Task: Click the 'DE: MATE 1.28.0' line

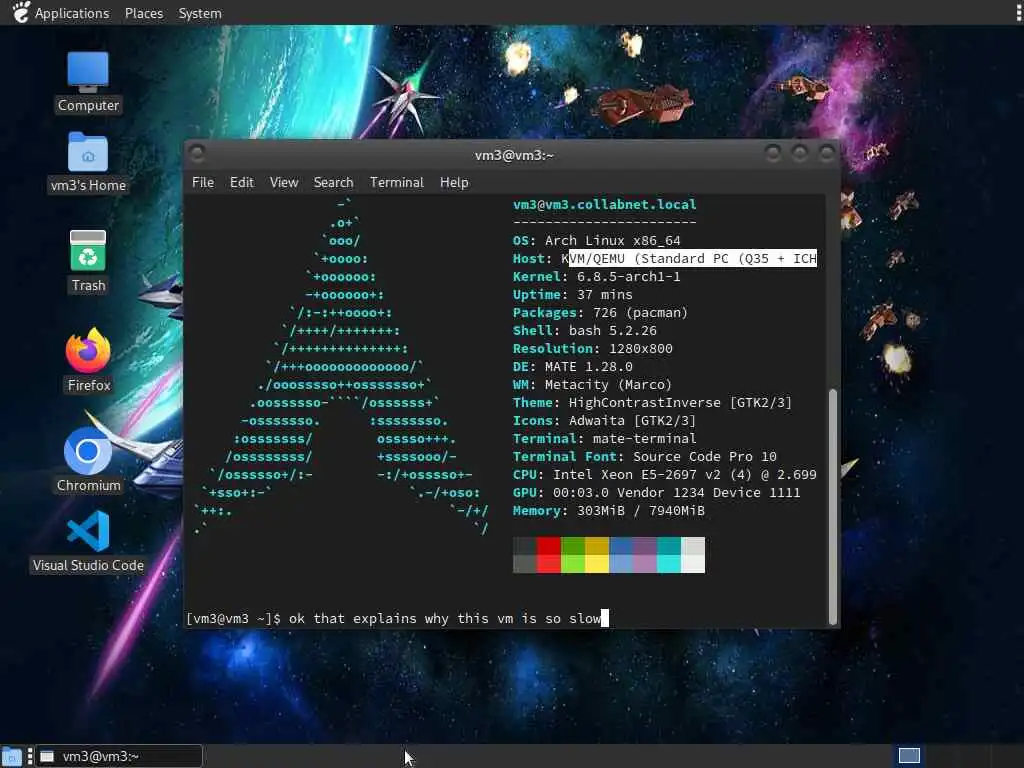Action: pyautogui.click(x=573, y=366)
